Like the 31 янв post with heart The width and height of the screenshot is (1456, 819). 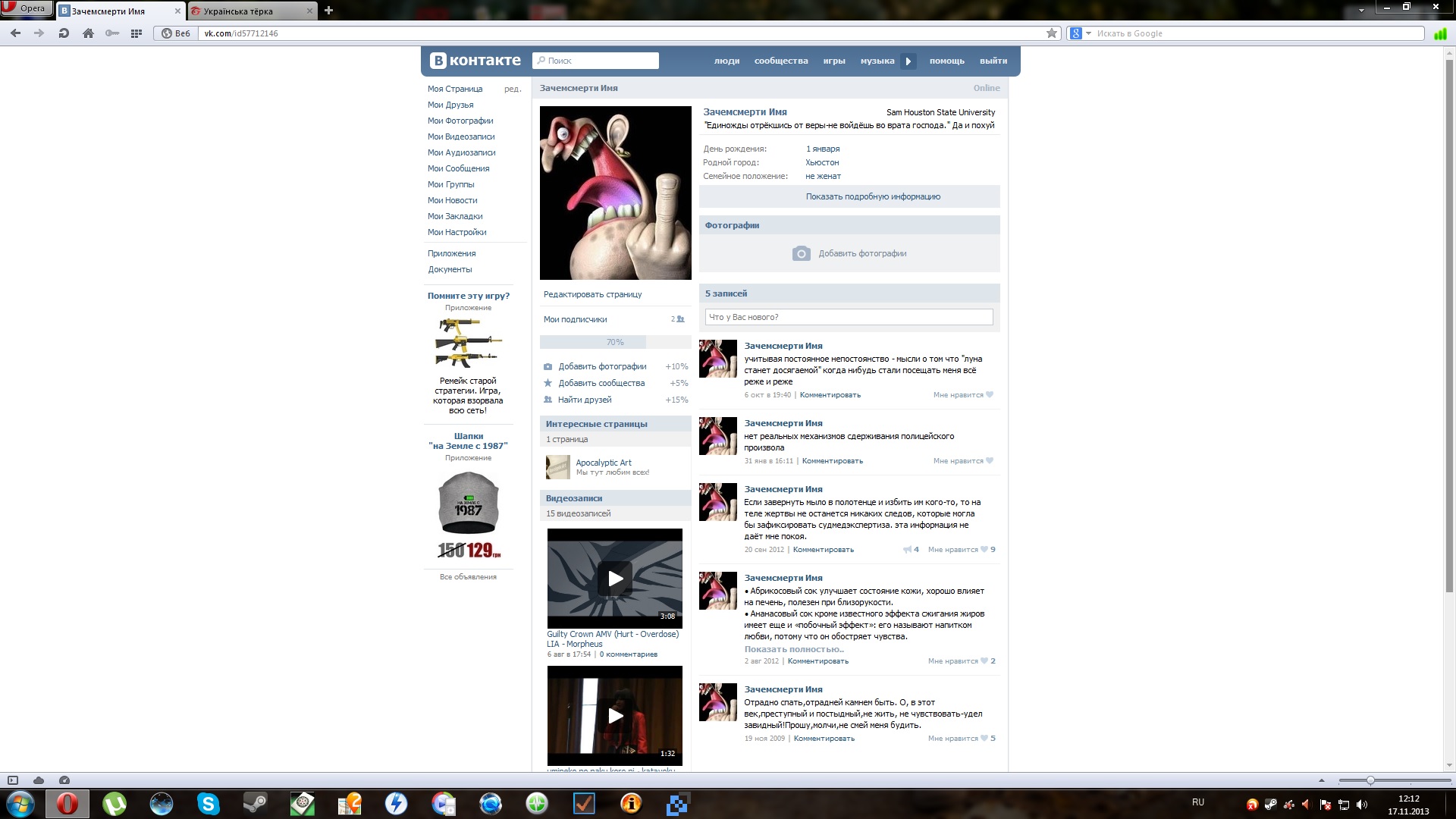tap(989, 460)
